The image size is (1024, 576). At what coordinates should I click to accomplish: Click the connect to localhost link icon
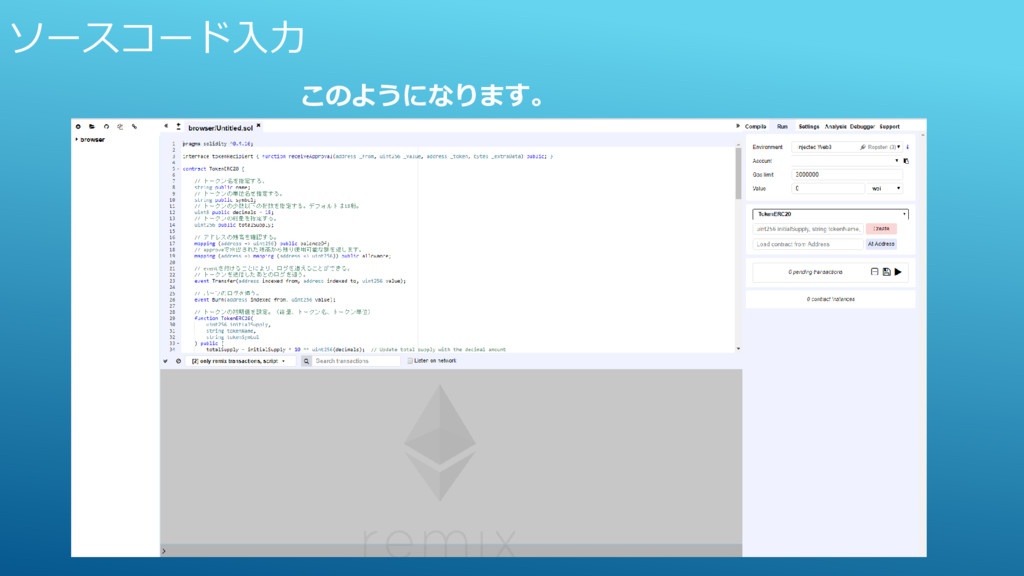(x=135, y=127)
